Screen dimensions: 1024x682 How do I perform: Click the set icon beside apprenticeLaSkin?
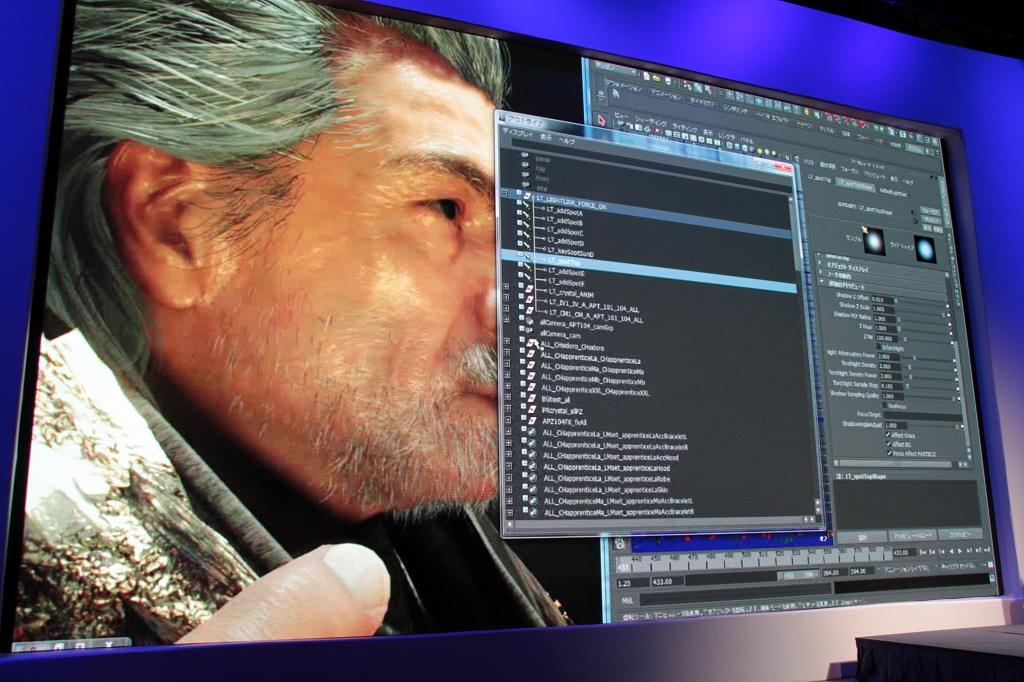tap(534, 489)
